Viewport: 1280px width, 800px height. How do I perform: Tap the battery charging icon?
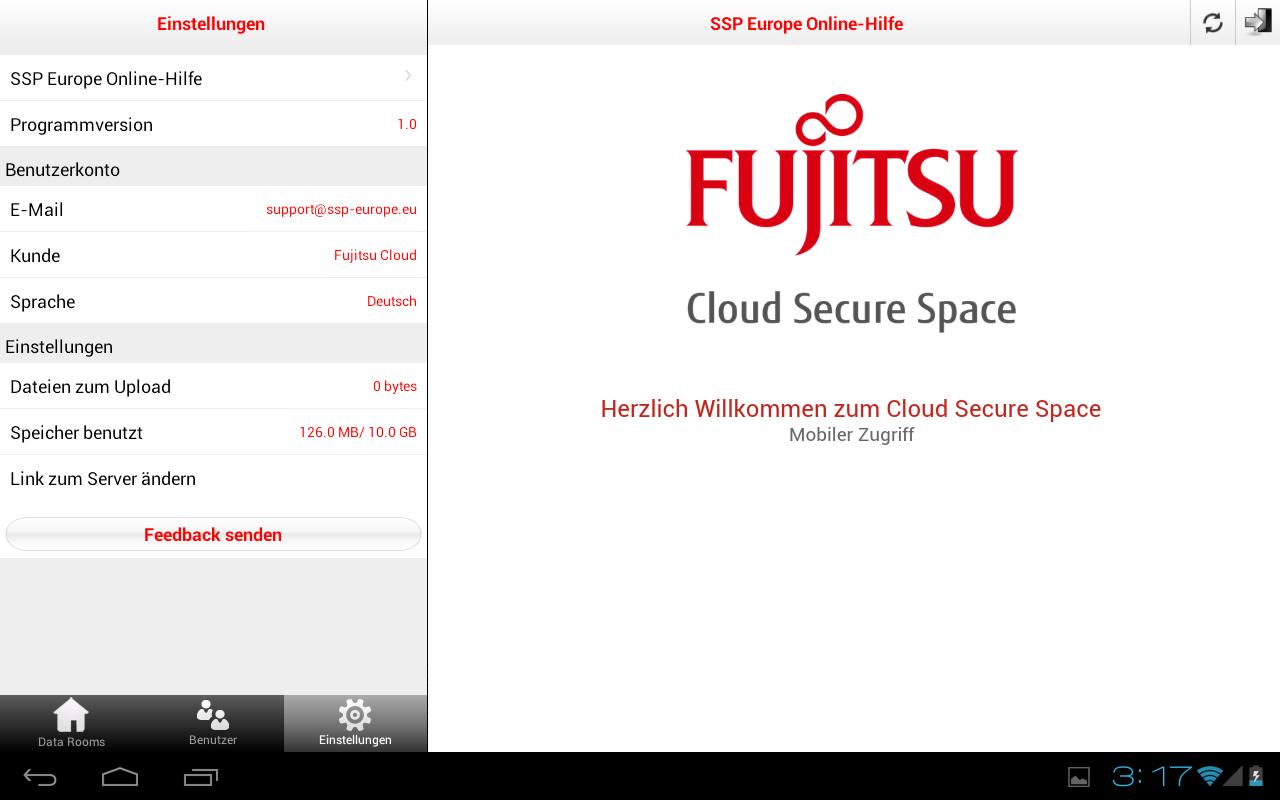click(x=1255, y=776)
